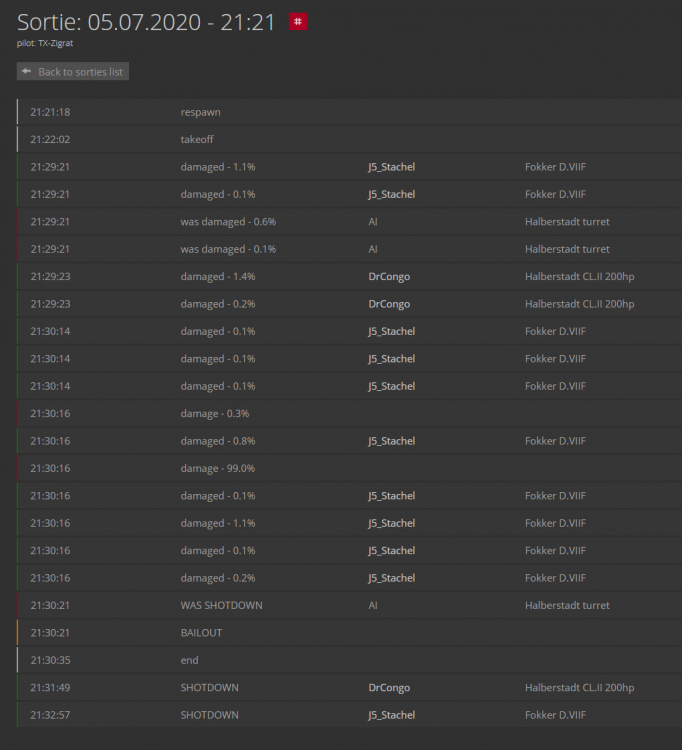Screen dimensions: 682x750
Task: Open DrCongo in the damaged 1.4% row
Action: tap(389, 276)
